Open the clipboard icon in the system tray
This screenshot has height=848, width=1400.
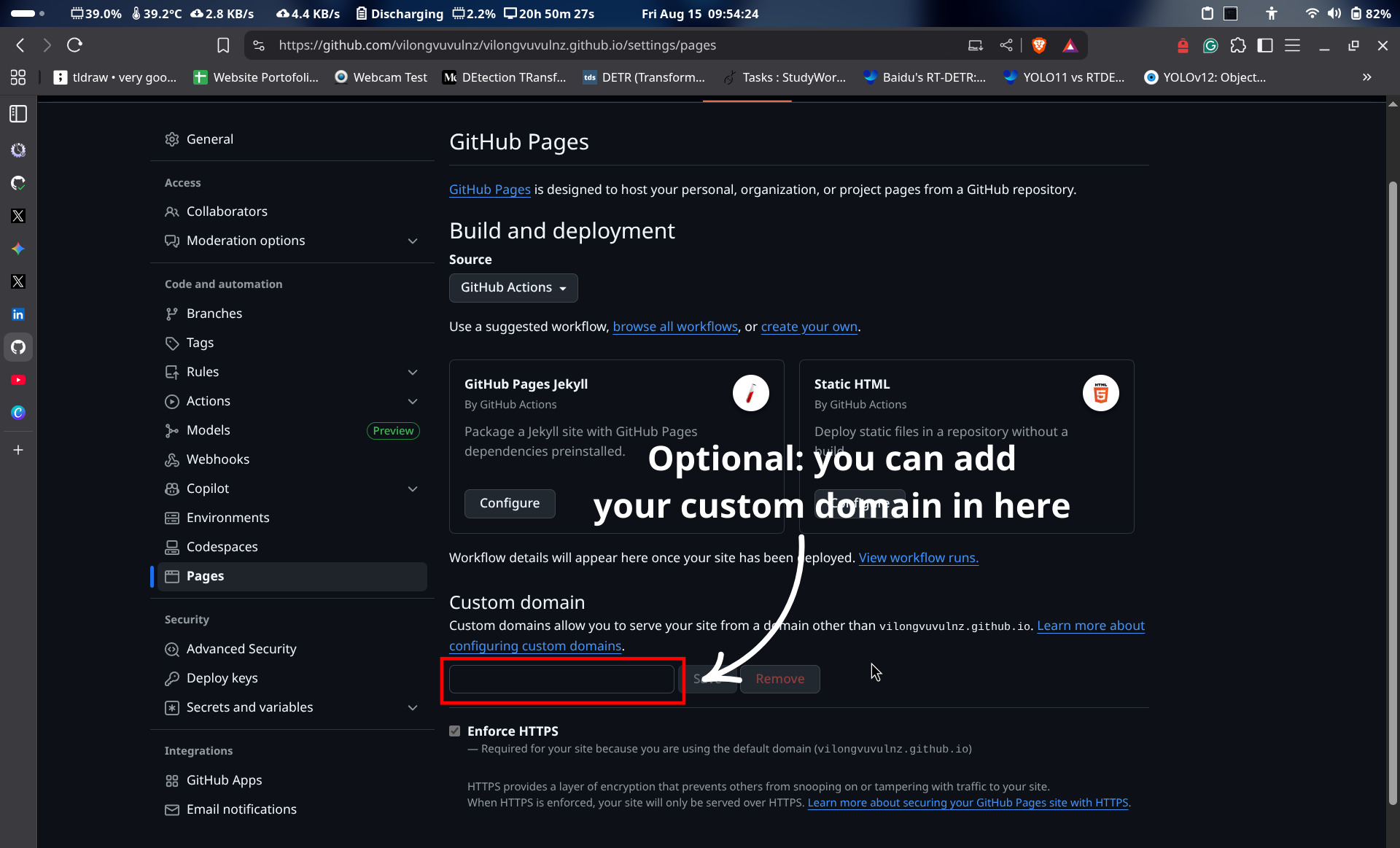1207,13
